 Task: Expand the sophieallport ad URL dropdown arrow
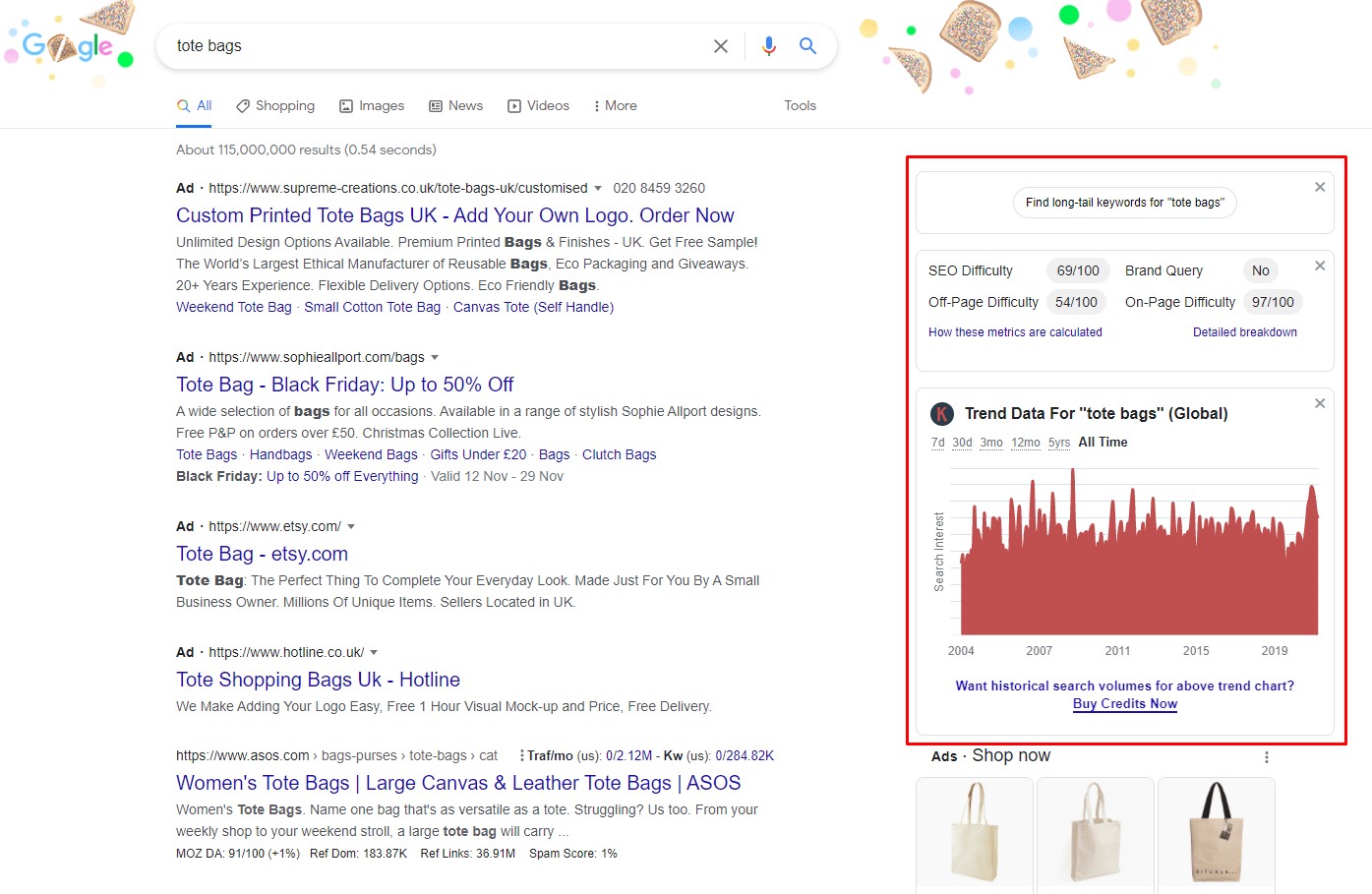tap(435, 357)
